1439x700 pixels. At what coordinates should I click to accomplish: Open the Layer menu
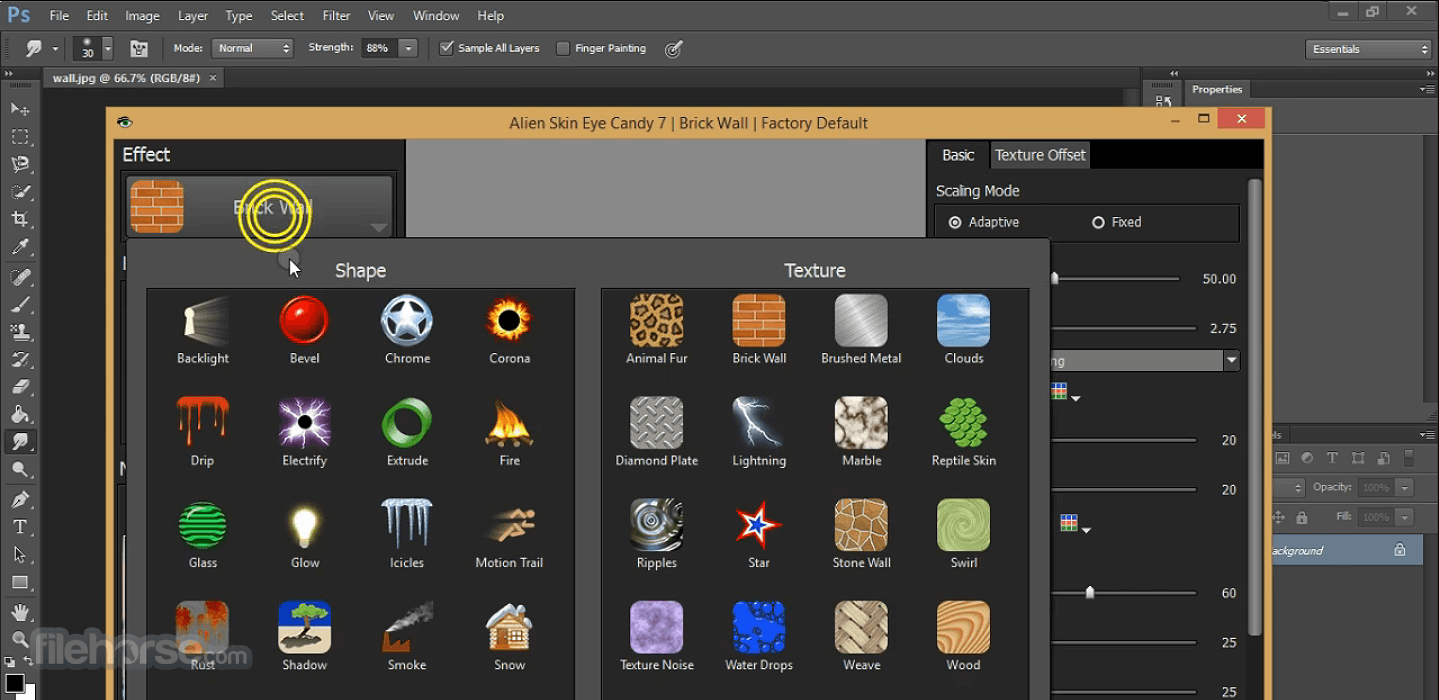pos(193,16)
